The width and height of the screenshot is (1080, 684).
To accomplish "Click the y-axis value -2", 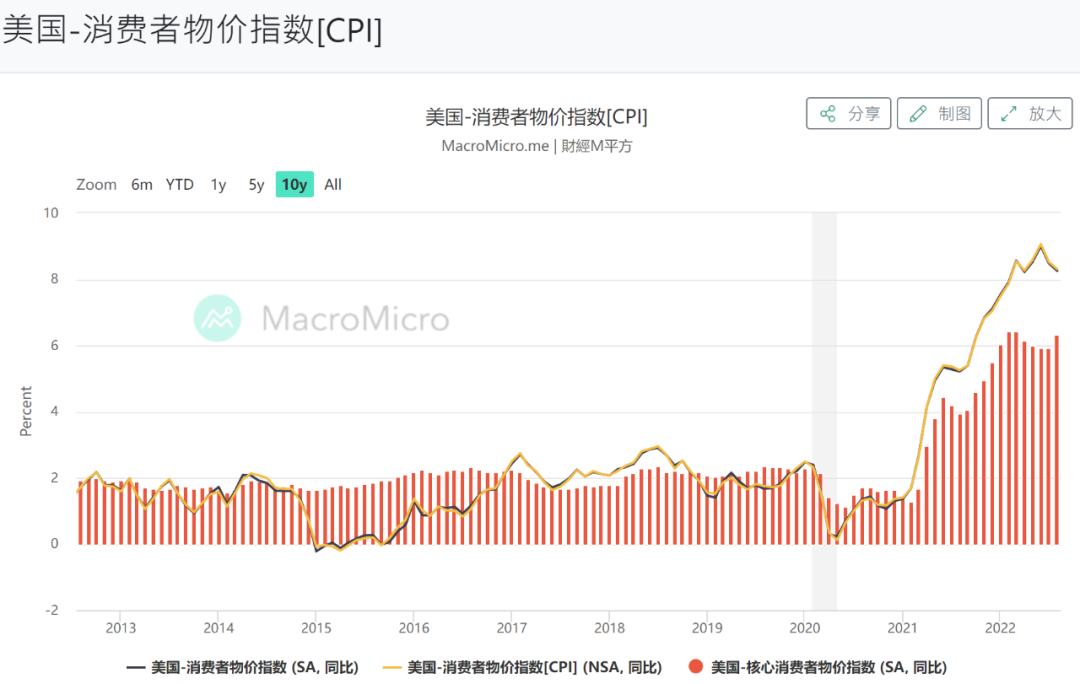I will tap(52, 610).
